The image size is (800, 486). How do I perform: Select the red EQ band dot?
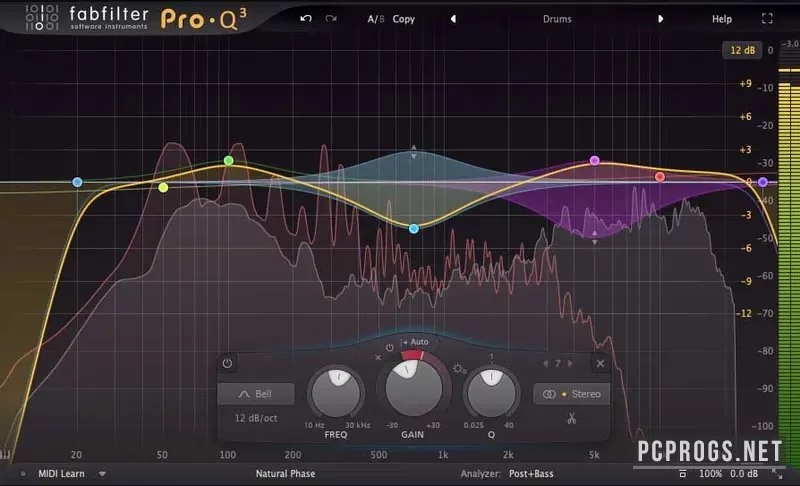pyautogui.click(x=660, y=177)
